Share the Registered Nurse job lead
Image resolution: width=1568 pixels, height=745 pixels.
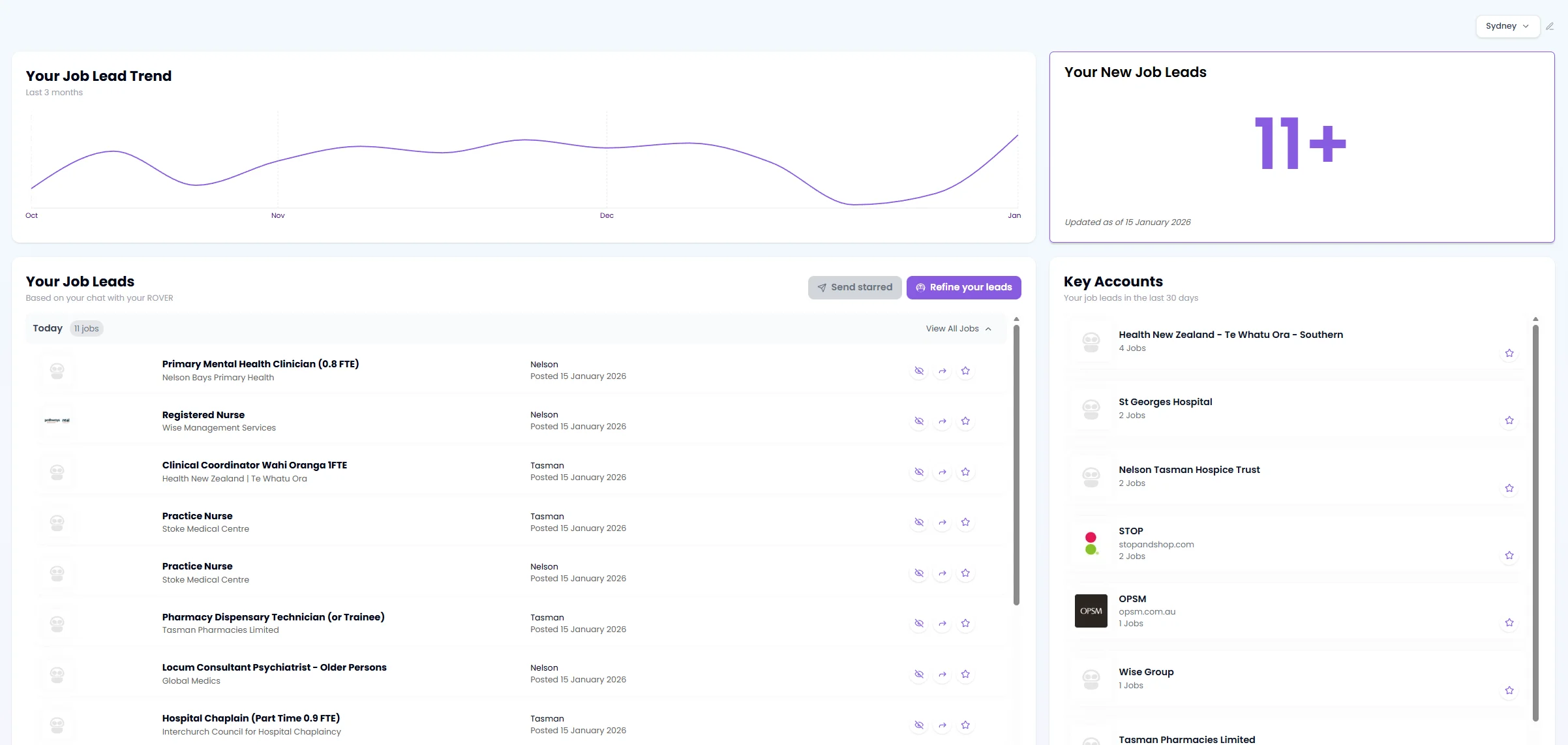[x=942, y=421]
